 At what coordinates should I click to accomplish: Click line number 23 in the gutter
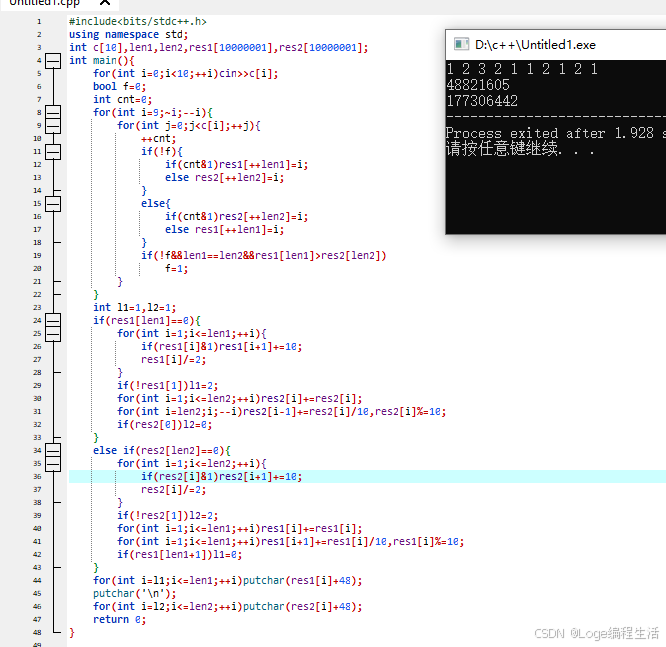[x=37, y=308]
